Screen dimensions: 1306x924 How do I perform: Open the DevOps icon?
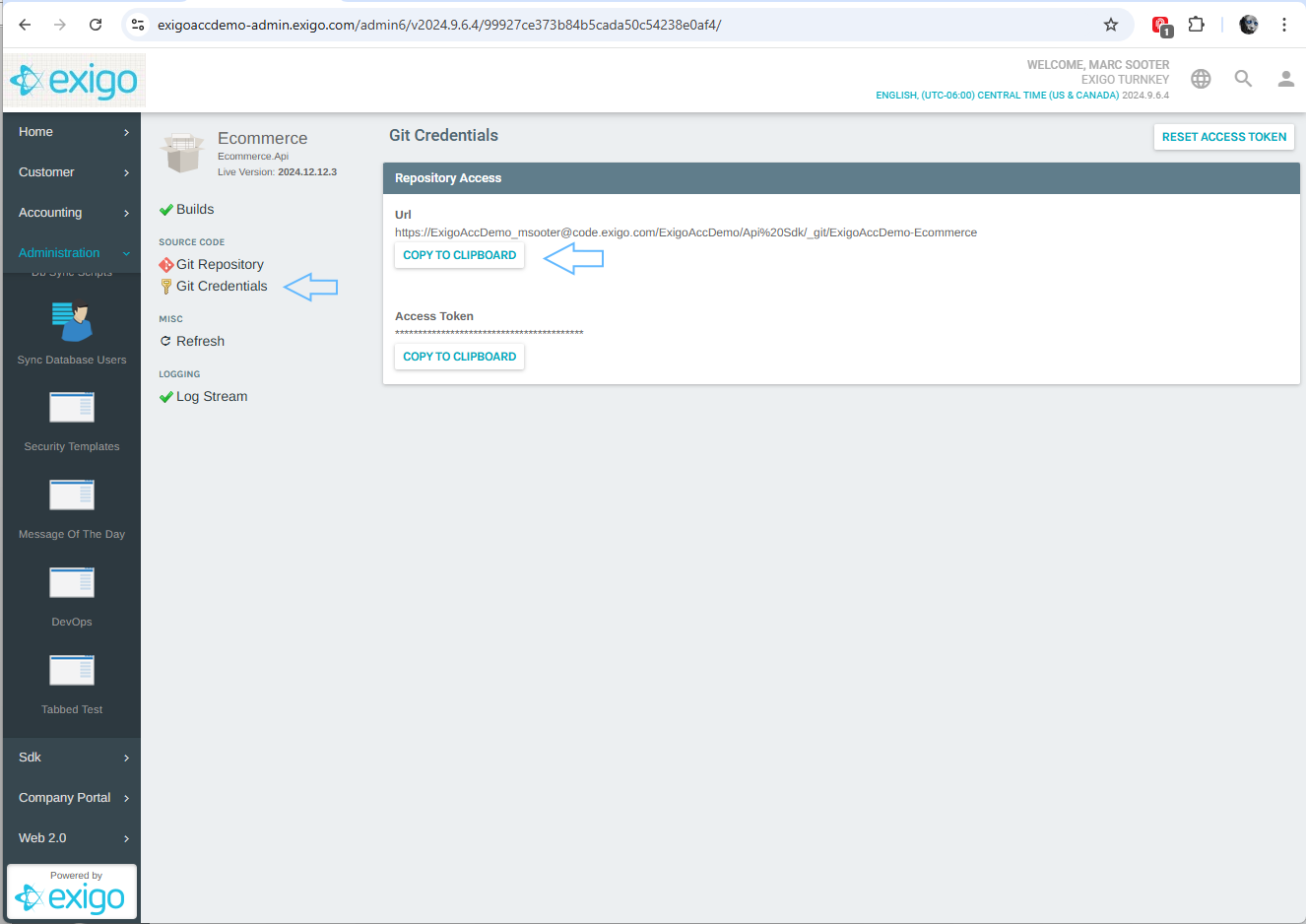click(71, 583)
